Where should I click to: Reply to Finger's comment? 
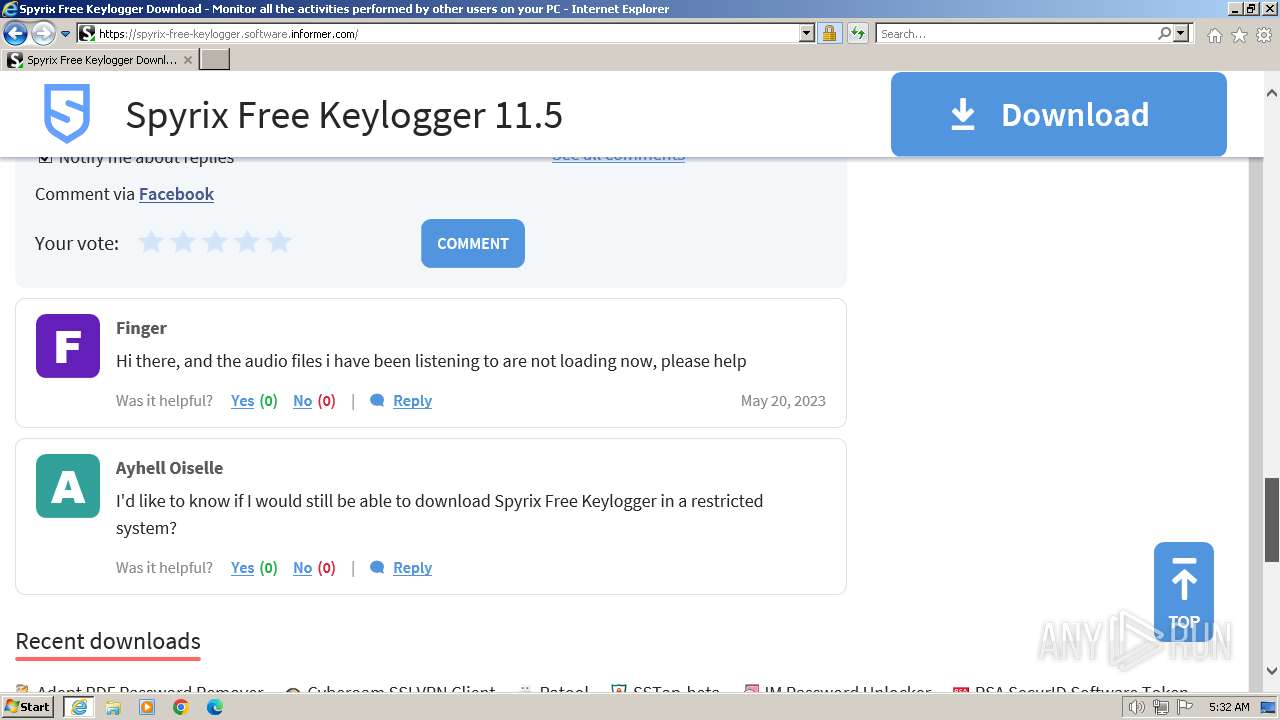tap(412, 400)
